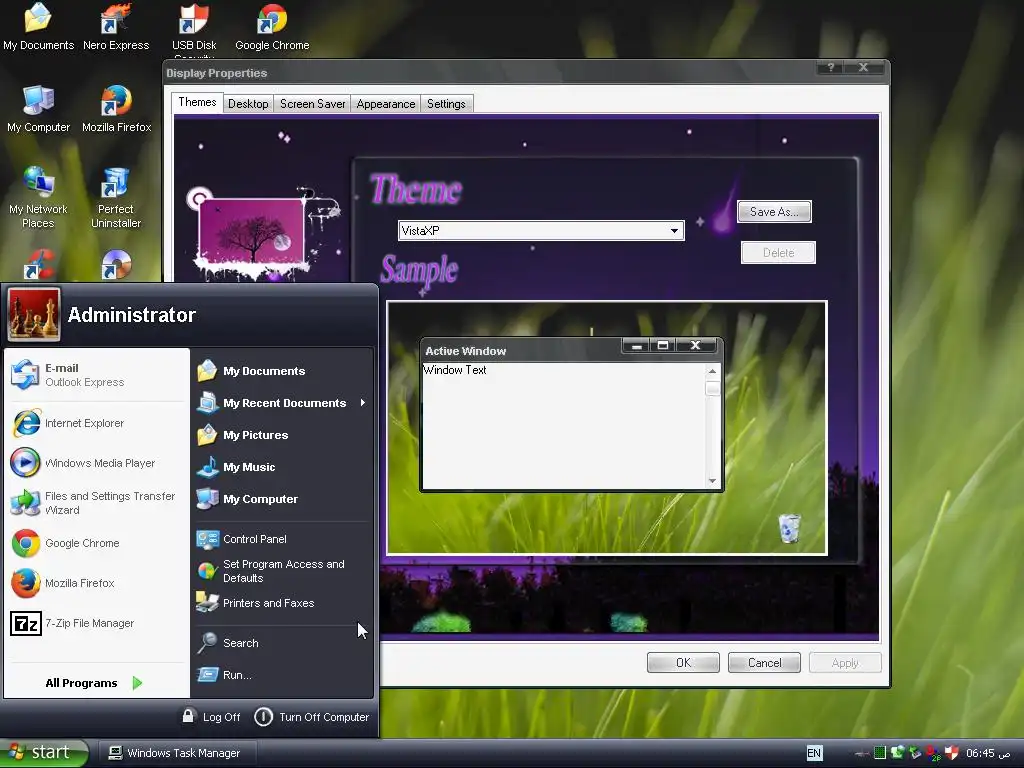Click OK in Display Properties
The height and width of the screenshot is (768, 1024).
(x=683, y=663)
